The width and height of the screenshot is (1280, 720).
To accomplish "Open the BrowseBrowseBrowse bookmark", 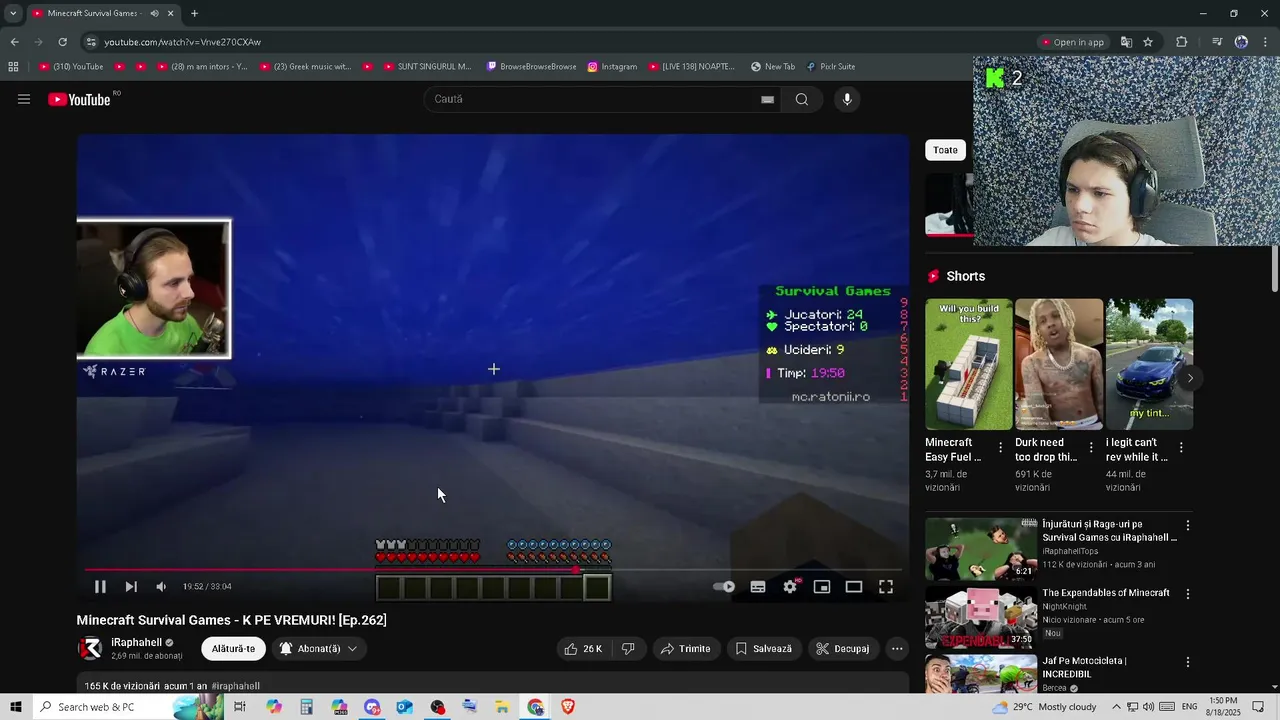I will (531, 67).
